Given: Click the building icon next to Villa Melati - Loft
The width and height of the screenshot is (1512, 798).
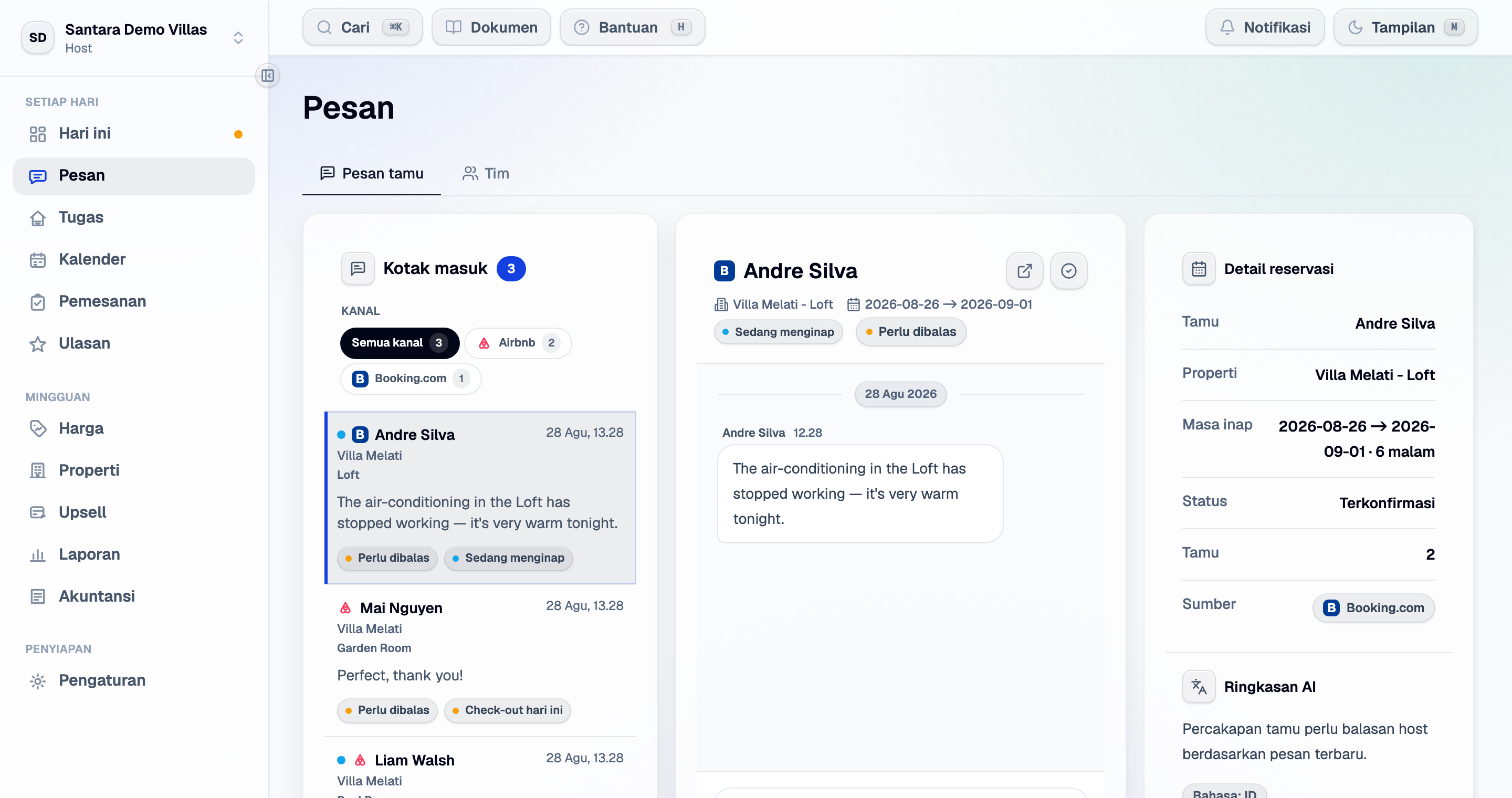Looking at the screenshot, I should pyautogui.click(x=721, y=304).
